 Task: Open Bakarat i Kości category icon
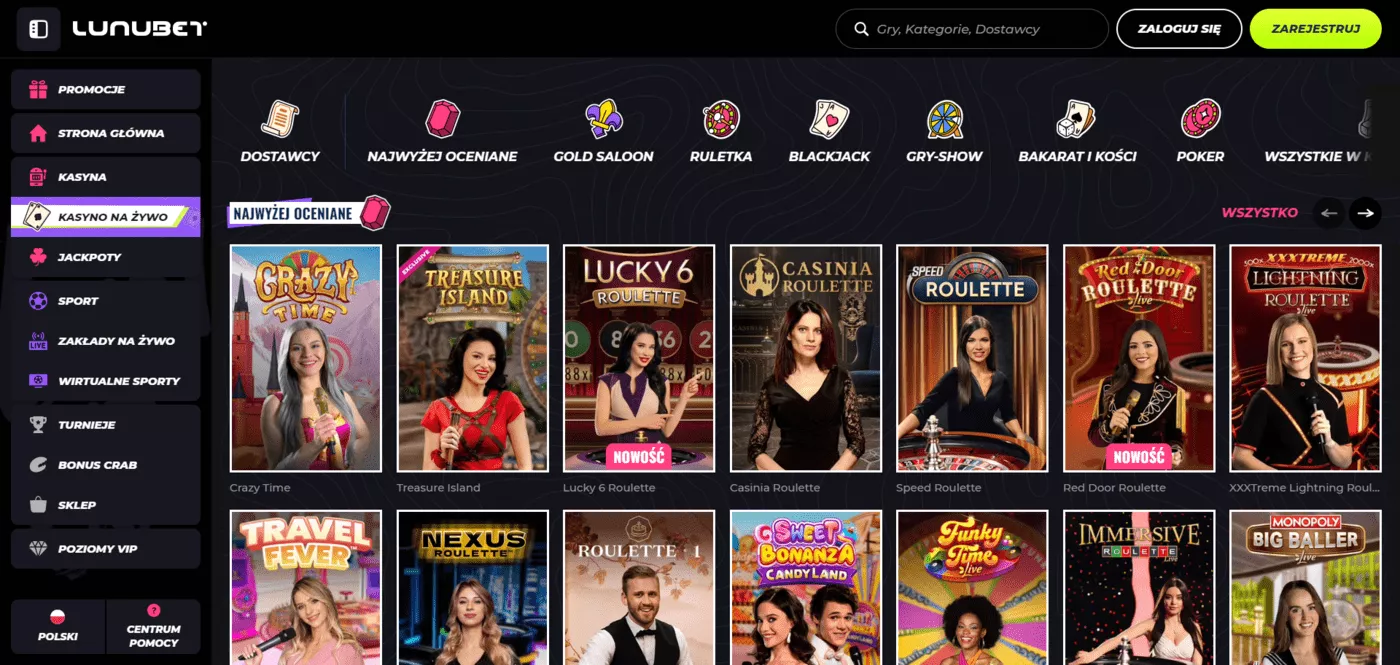(x=1077, y=119)
